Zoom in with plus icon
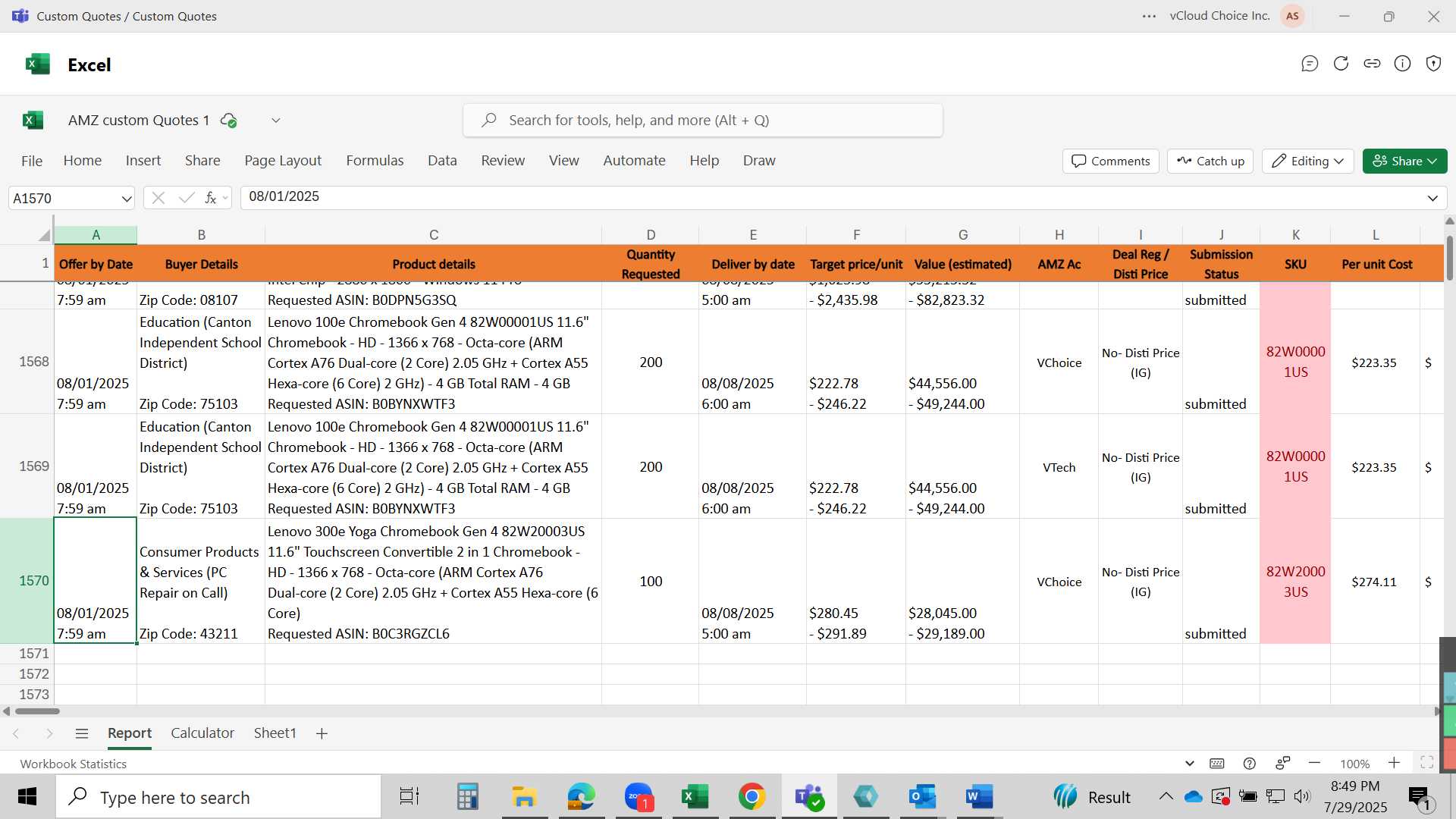The width and height of the screenshot is (1456, 819). click(x=1394, y=763)
